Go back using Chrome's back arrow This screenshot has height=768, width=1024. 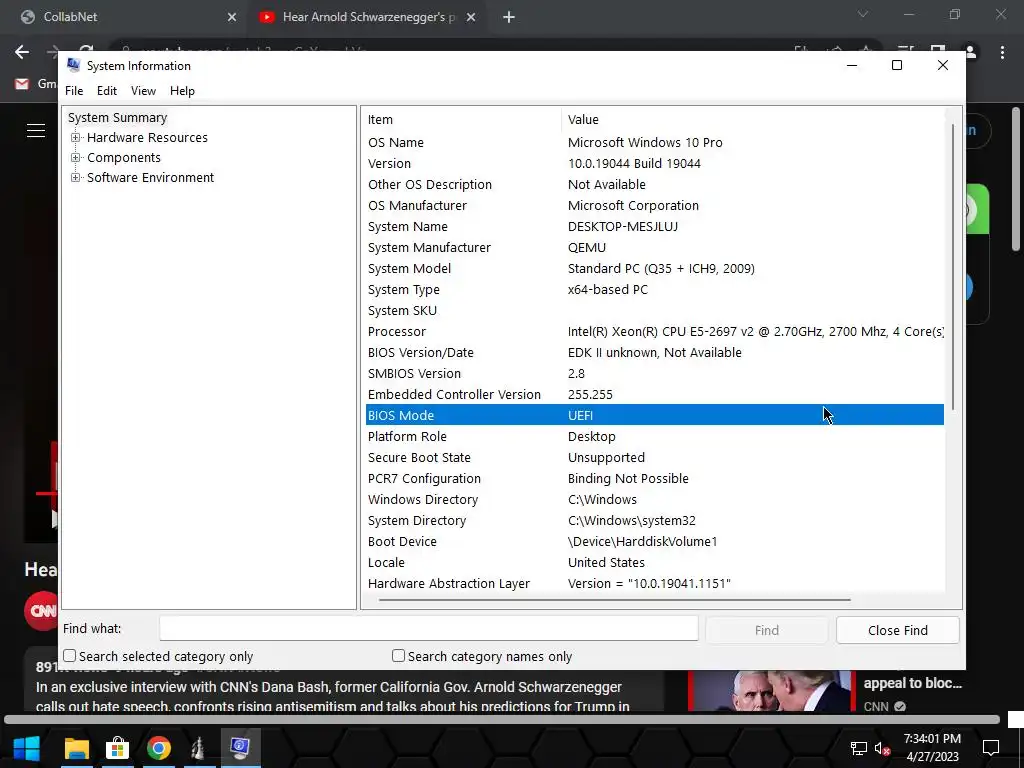click(x=22, y=52)
